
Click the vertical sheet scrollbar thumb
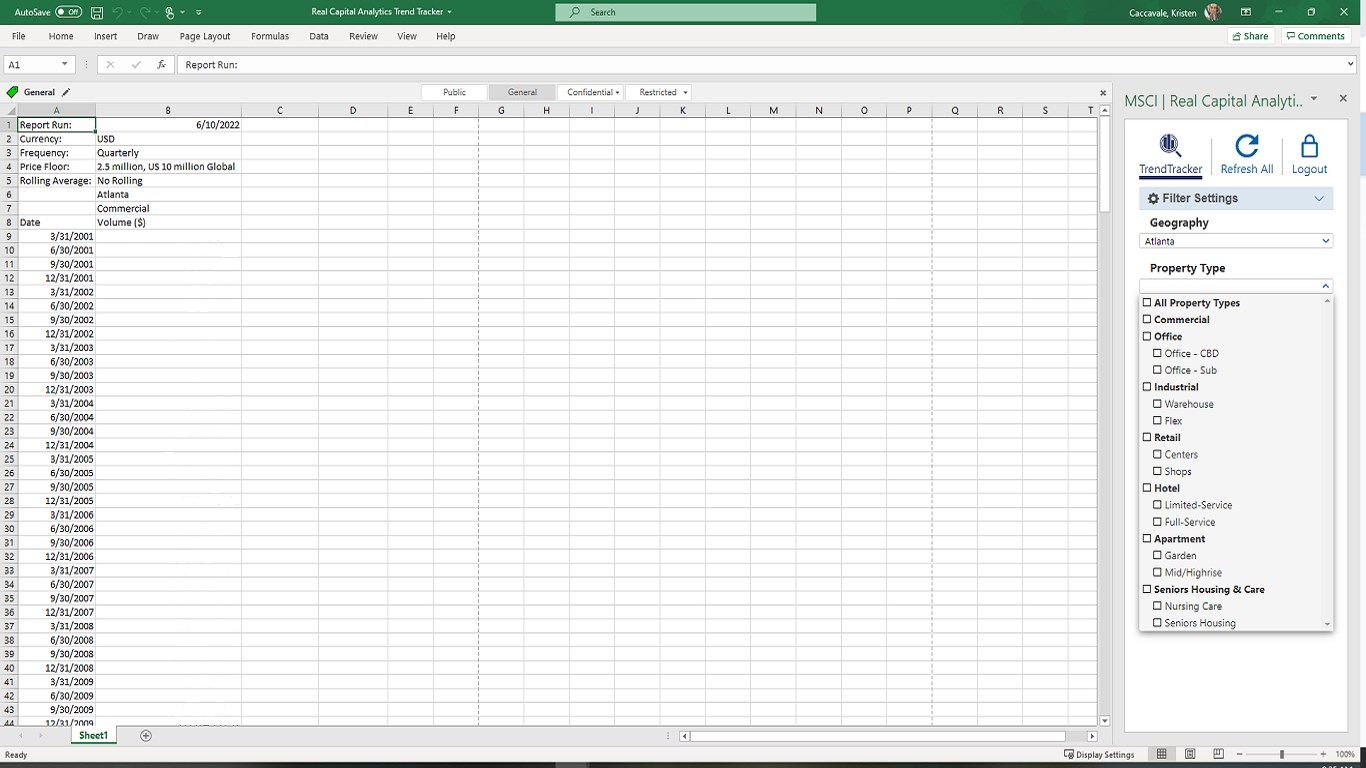(1105, 164)
